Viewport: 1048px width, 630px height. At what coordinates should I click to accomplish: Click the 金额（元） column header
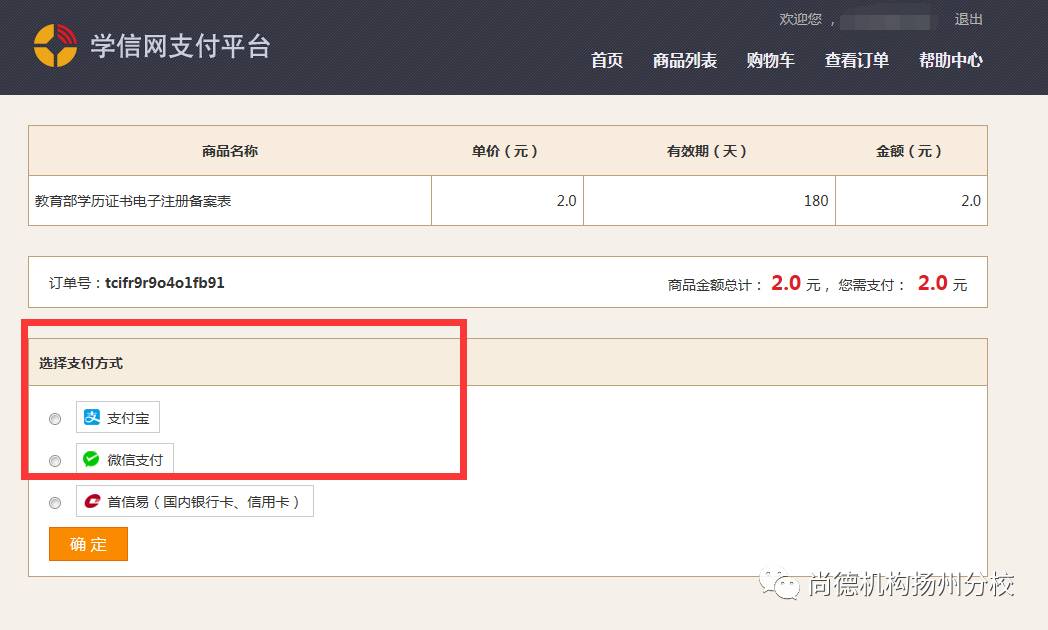[x=909, y=151]
